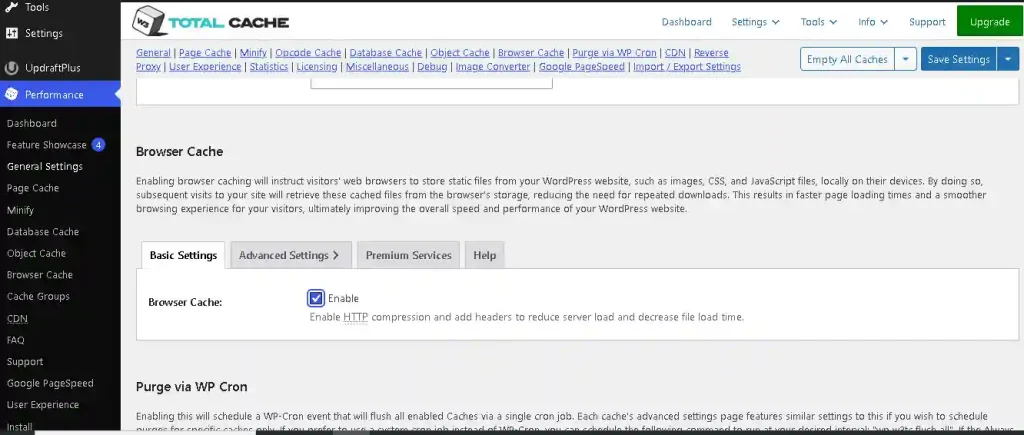Click the HTTP abbreviation in description
Image resolution: width=1024 pixels, height=435 pixels.
pyautogui.click(x=355, y=317)
